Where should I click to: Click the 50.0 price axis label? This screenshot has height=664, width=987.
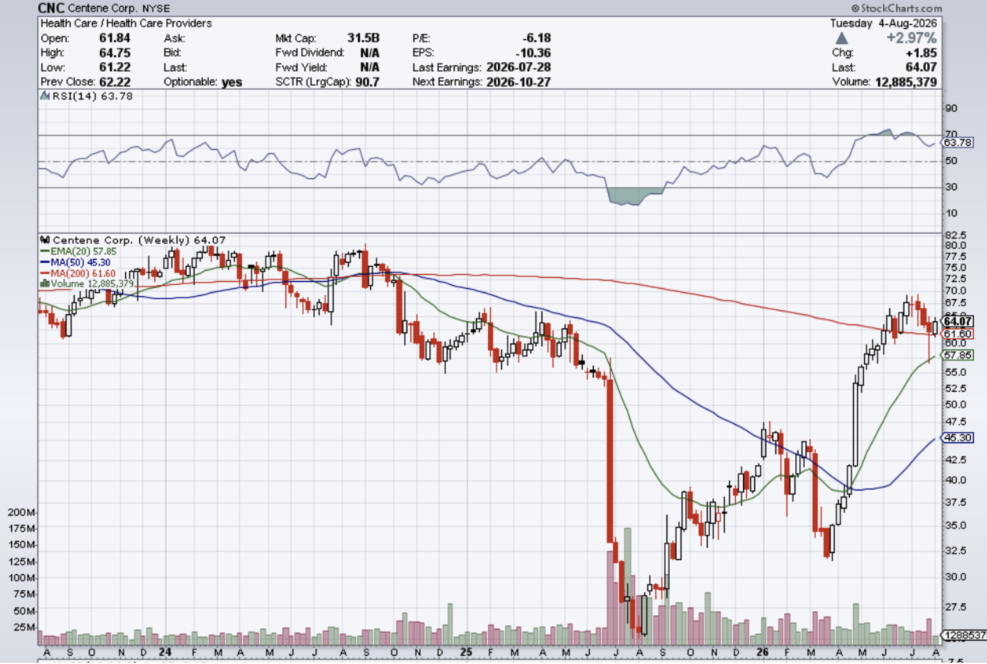[955, 404]
